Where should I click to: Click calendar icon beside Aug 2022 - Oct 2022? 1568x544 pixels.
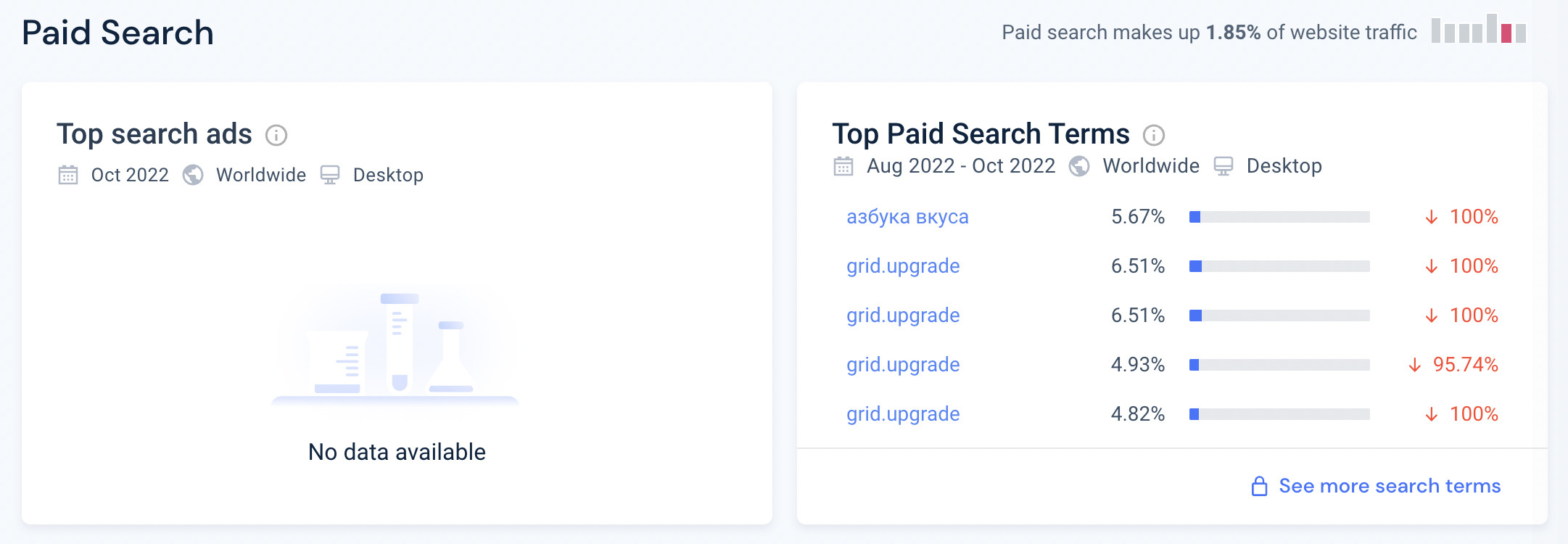pos(843,166)
